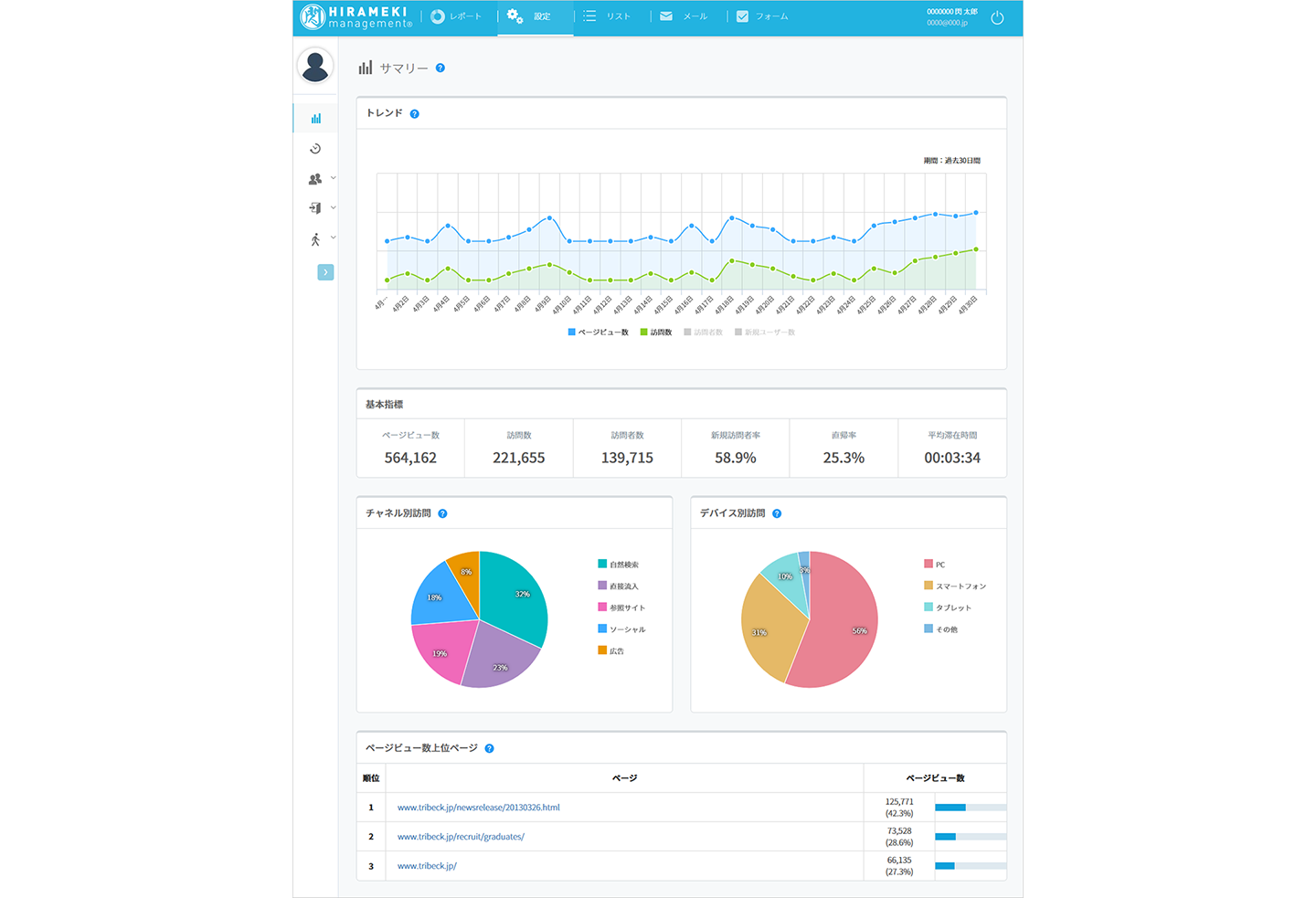Screen dimensions: 1316x898
Task: Select the bar chart summary sidebar icon
Action: pos(315,119)
